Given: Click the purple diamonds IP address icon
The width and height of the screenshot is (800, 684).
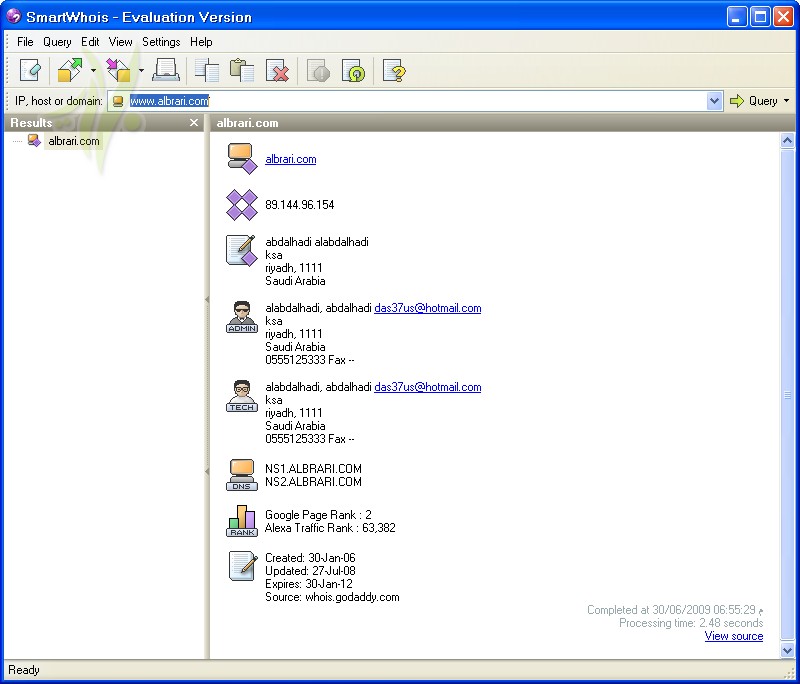Looking at the screenshot, I should (x=242, y=205).
